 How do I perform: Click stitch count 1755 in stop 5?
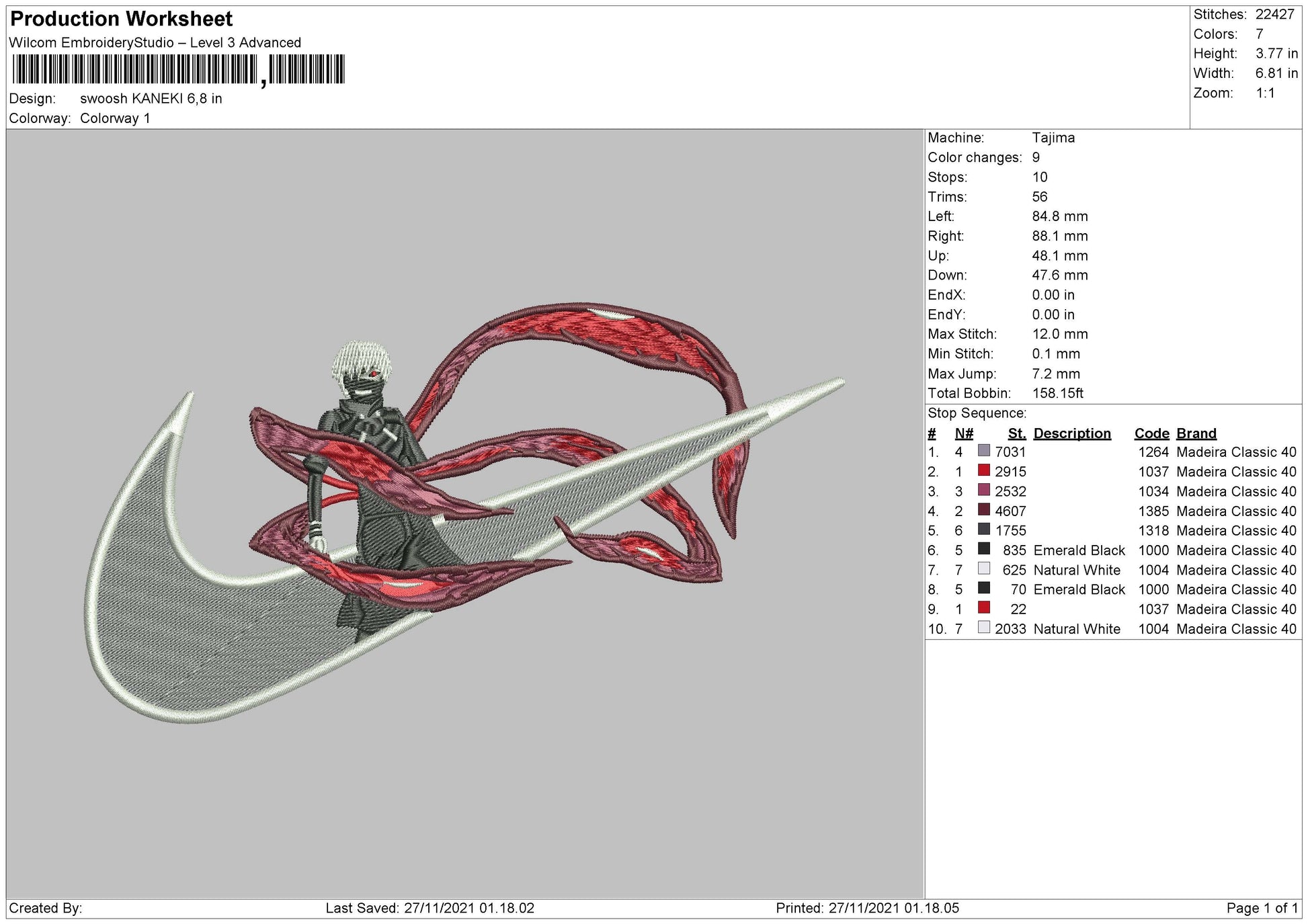click(x=1010, y=531)
